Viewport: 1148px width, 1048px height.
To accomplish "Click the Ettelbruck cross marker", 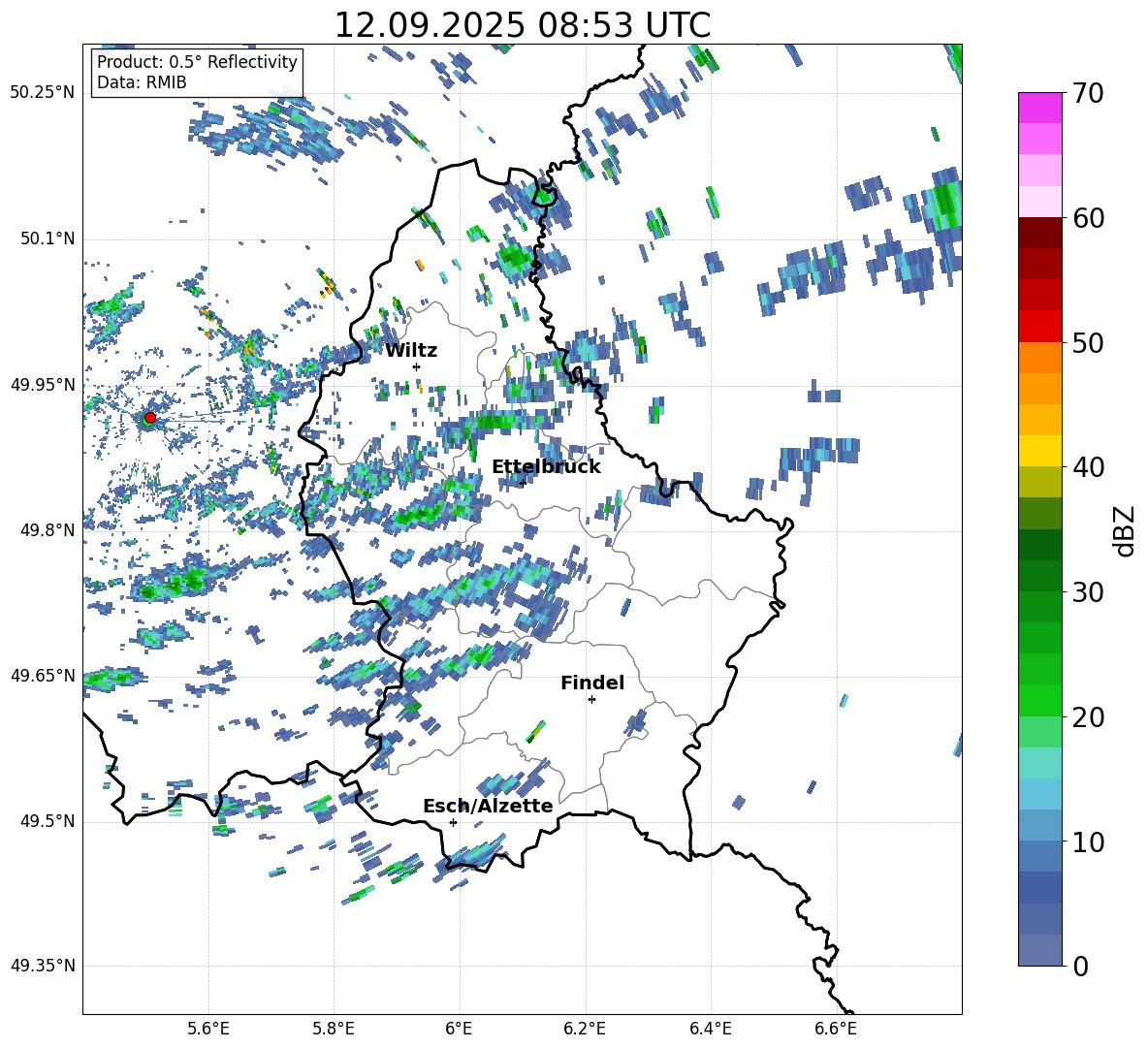I will point(523,483).
